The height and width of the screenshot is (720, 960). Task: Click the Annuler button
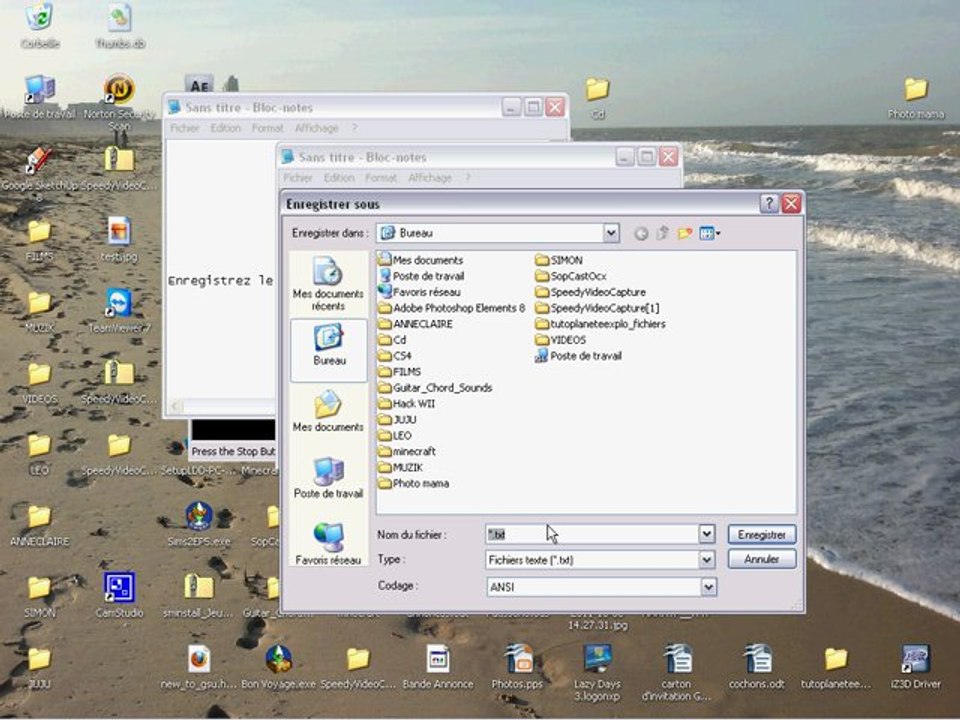click(x=762, y=559)
